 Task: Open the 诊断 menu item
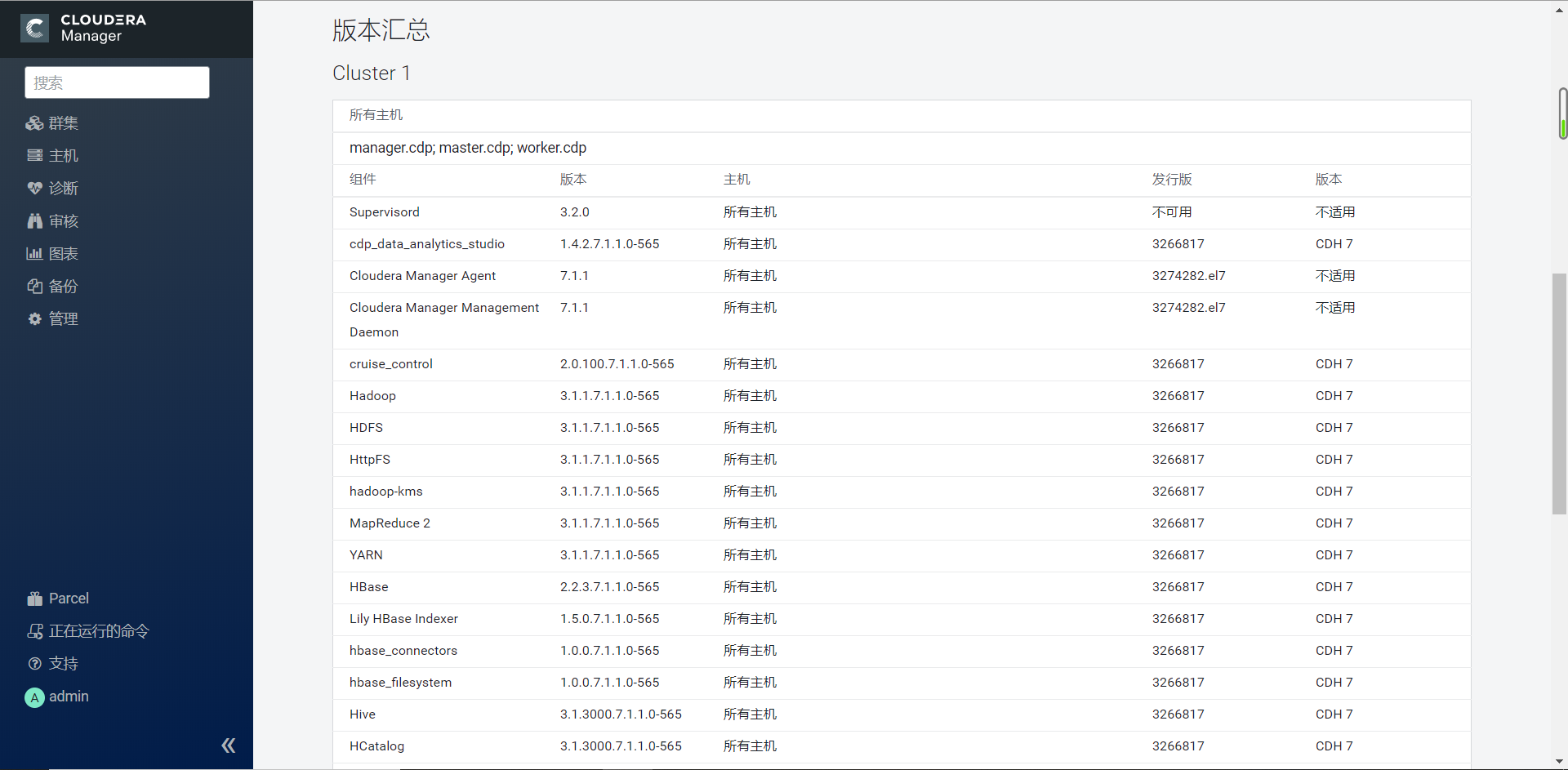(64, 189)
